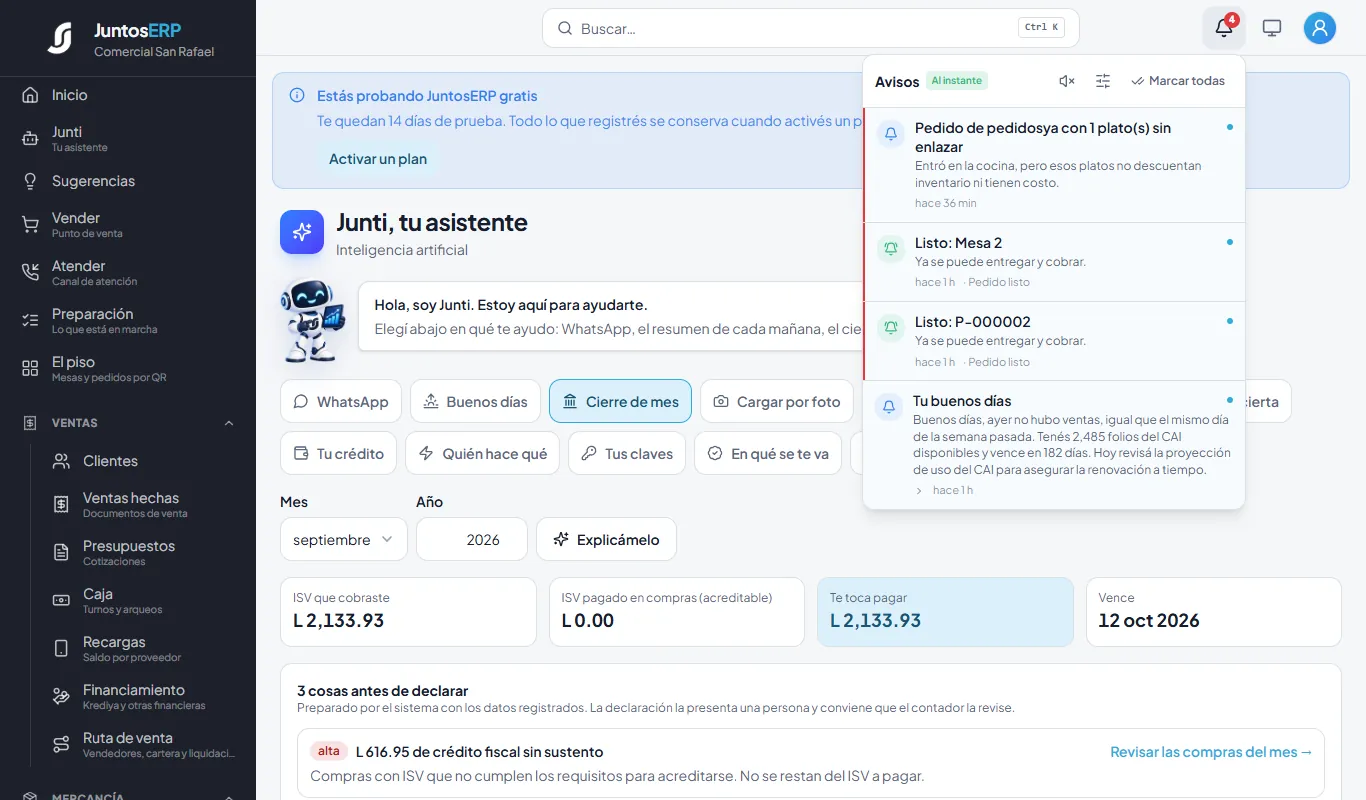Open notification settings sliders icon

point(1103,81)
